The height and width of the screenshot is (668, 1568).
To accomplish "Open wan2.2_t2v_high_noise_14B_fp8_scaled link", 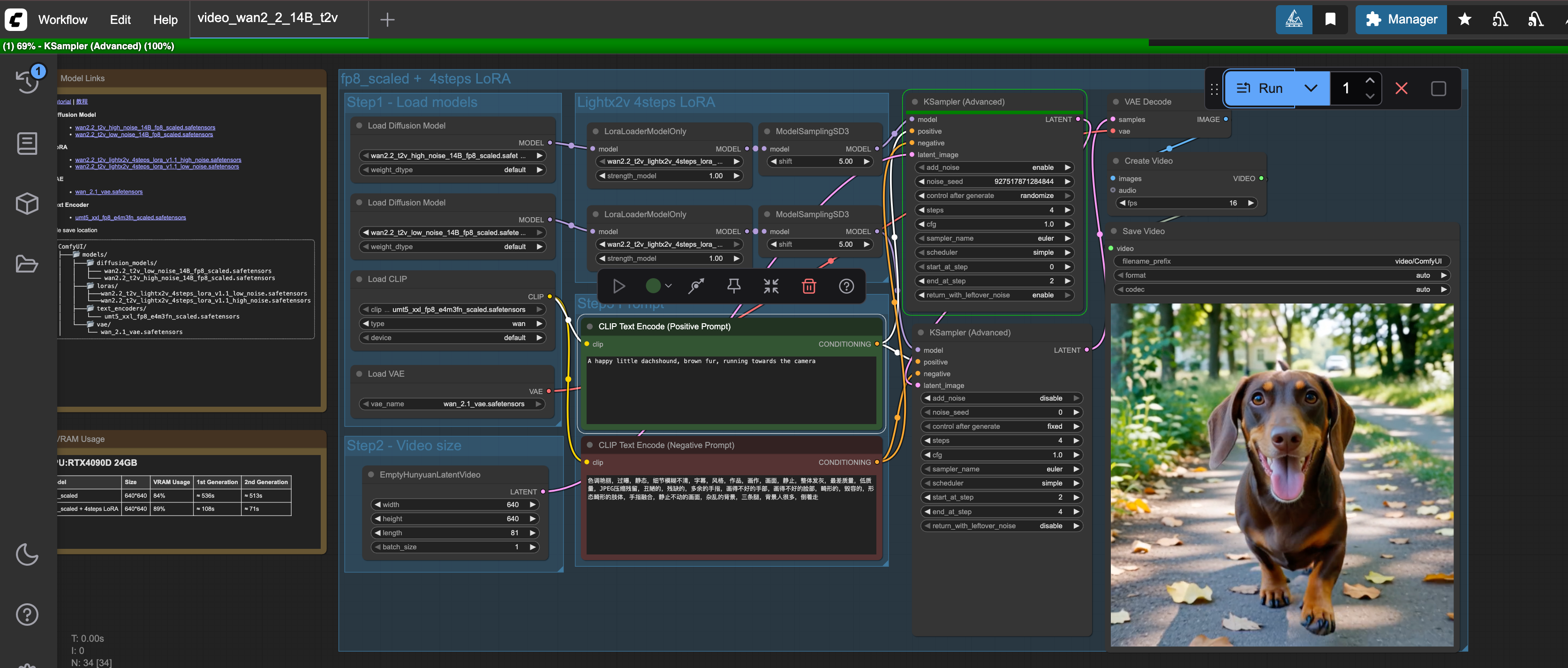I will click(145, 128).
